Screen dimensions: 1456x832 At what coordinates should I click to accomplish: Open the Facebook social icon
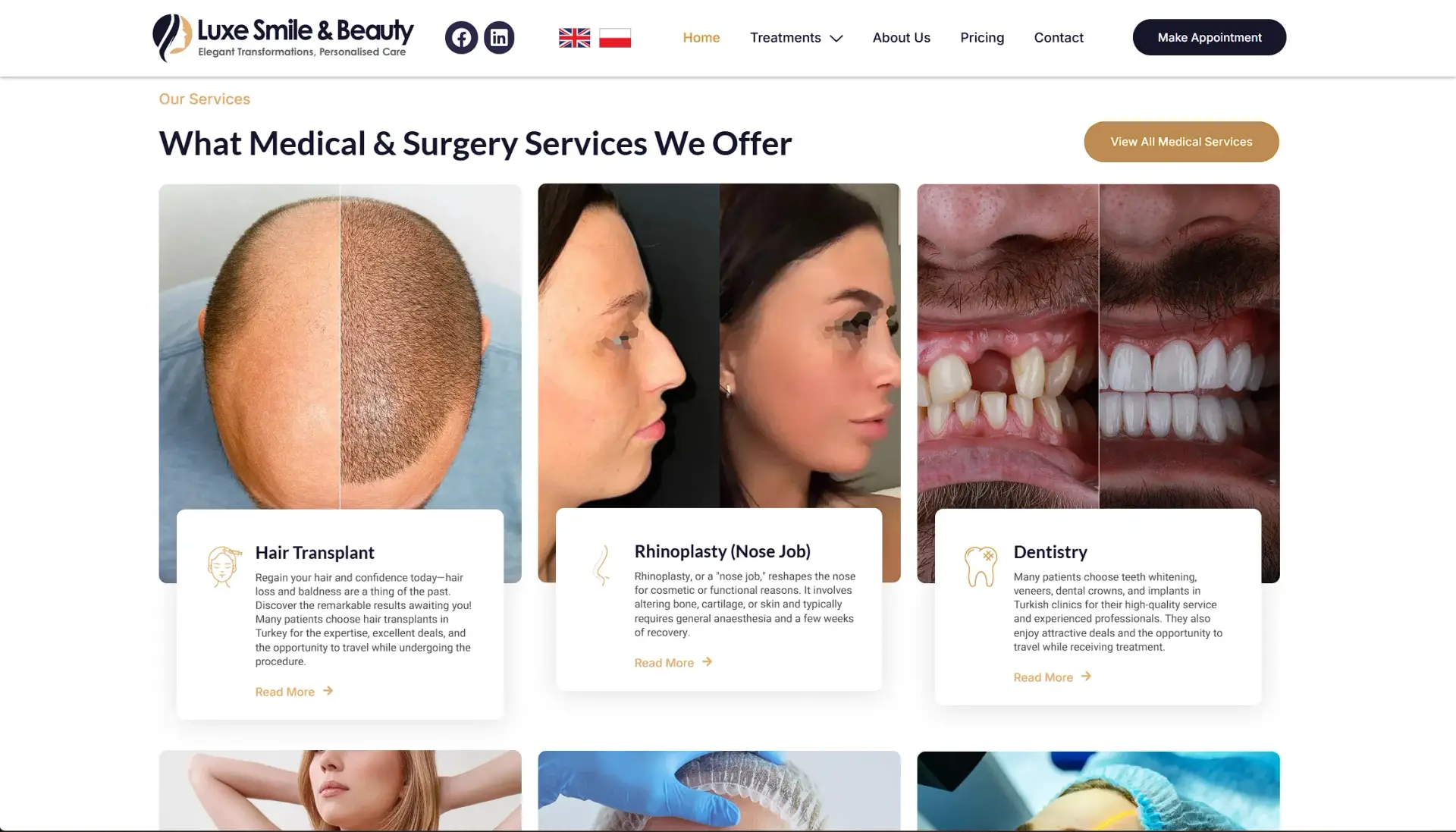coord(461,37)
